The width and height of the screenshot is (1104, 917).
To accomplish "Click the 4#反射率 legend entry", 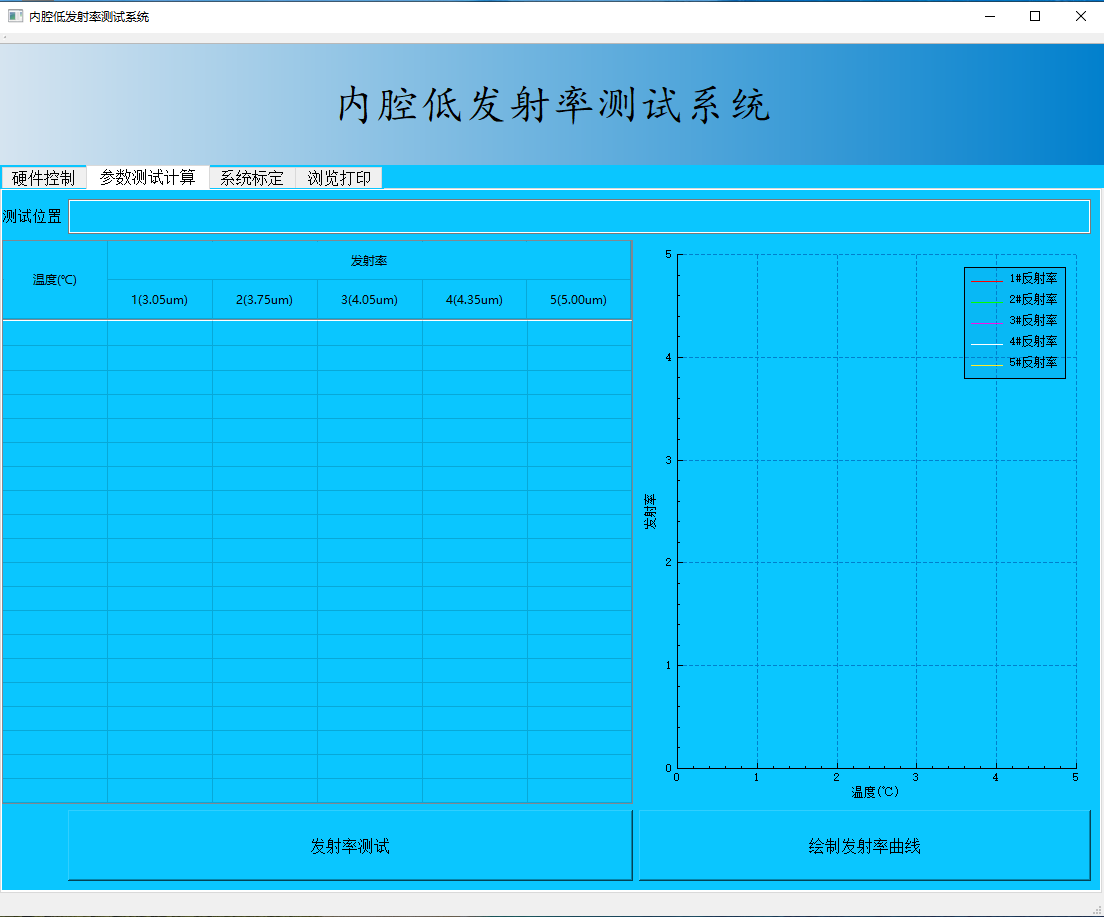I will [x=1015, y=342].
